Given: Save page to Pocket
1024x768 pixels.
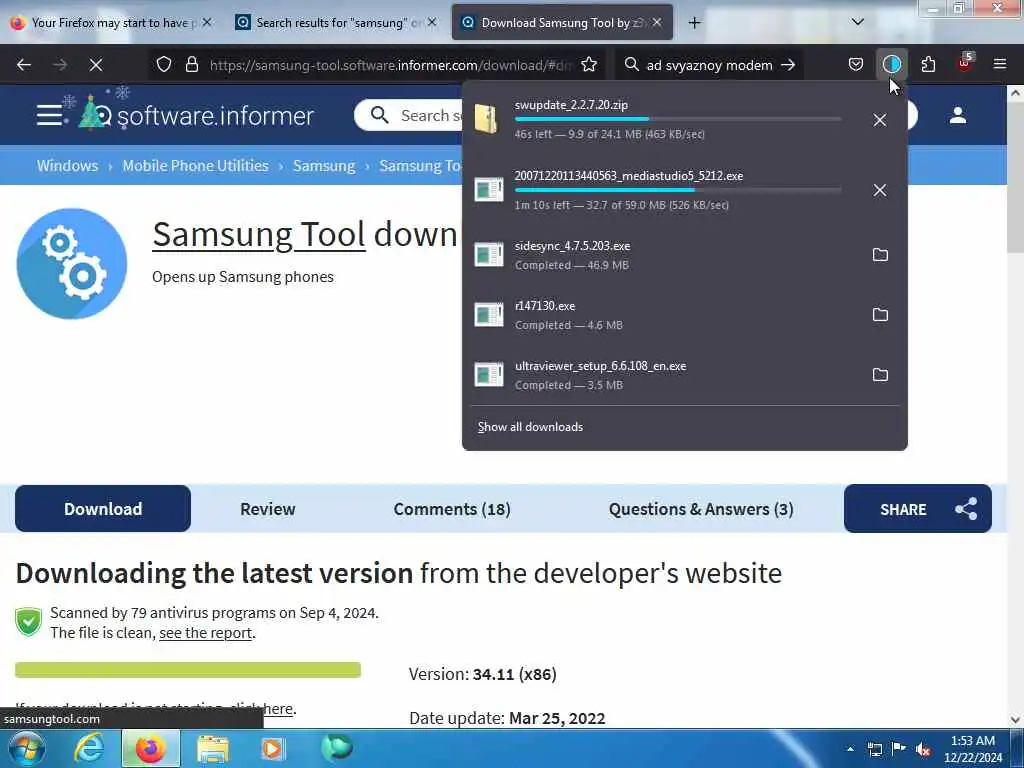Looking at the screenshot, I should tap(856, 65).
